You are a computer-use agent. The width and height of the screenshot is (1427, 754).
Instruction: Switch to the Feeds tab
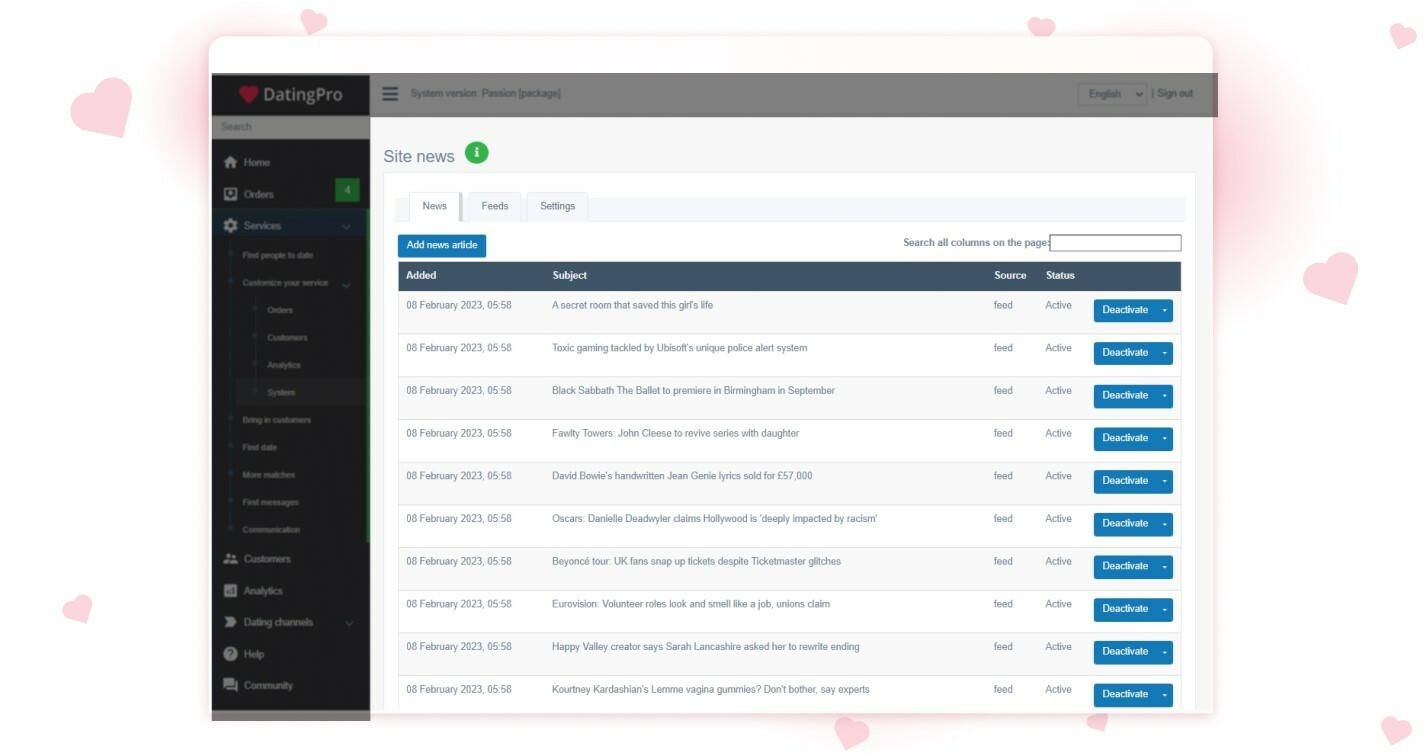494,206
